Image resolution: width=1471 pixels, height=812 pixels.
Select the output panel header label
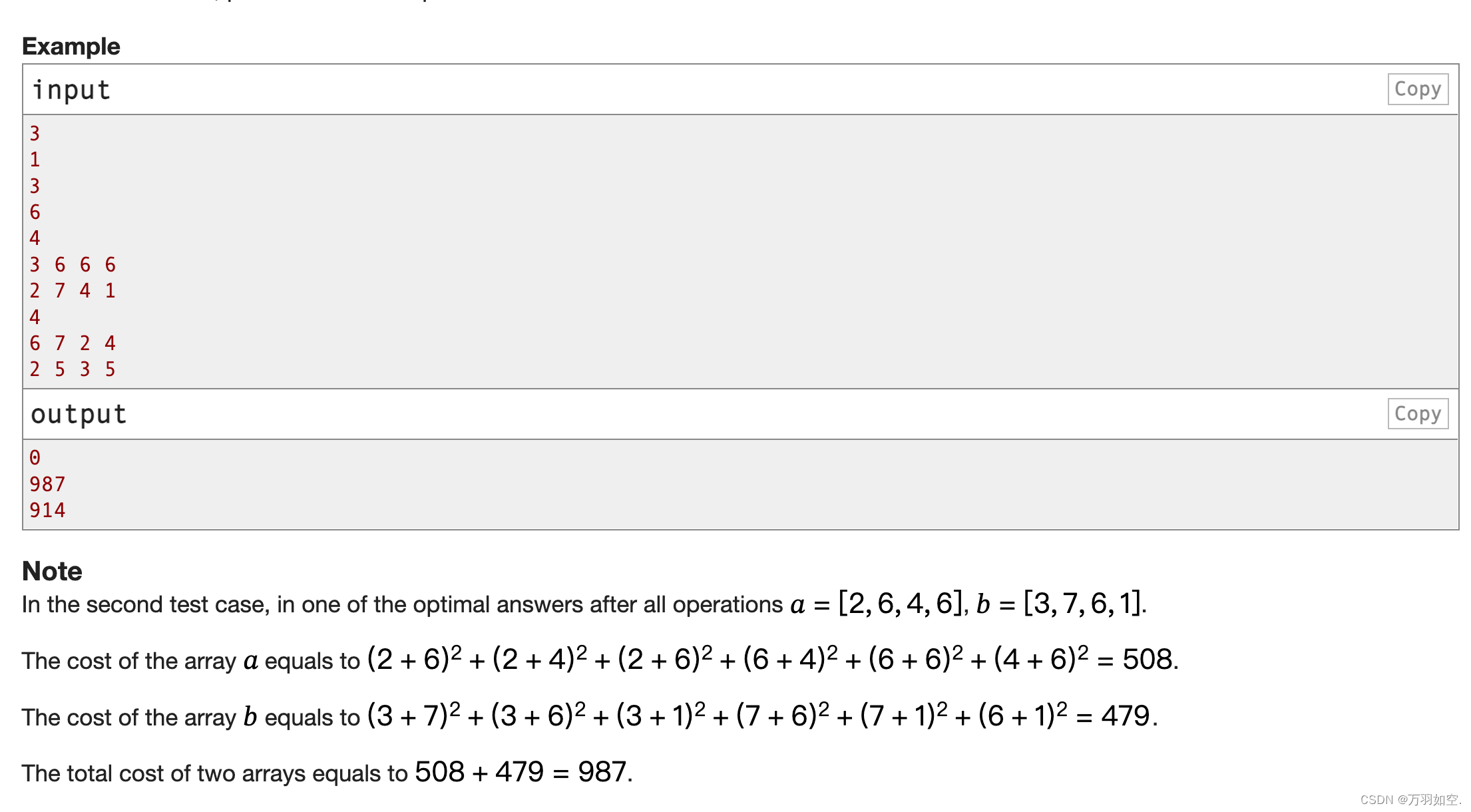click(x=79, y=413)
